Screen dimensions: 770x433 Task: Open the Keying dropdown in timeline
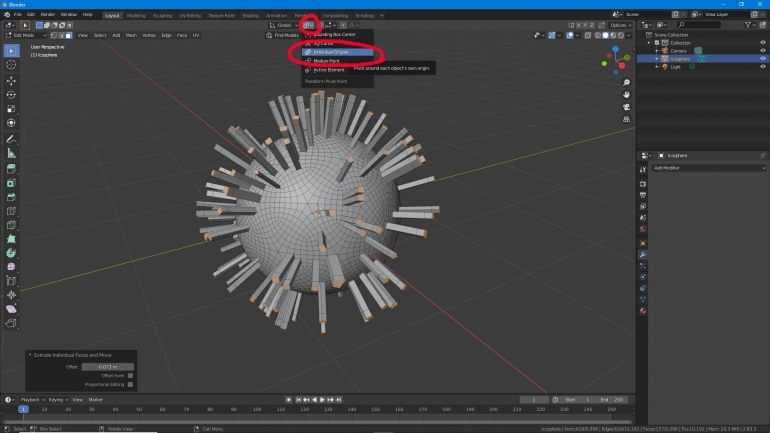tap(58, 400)
